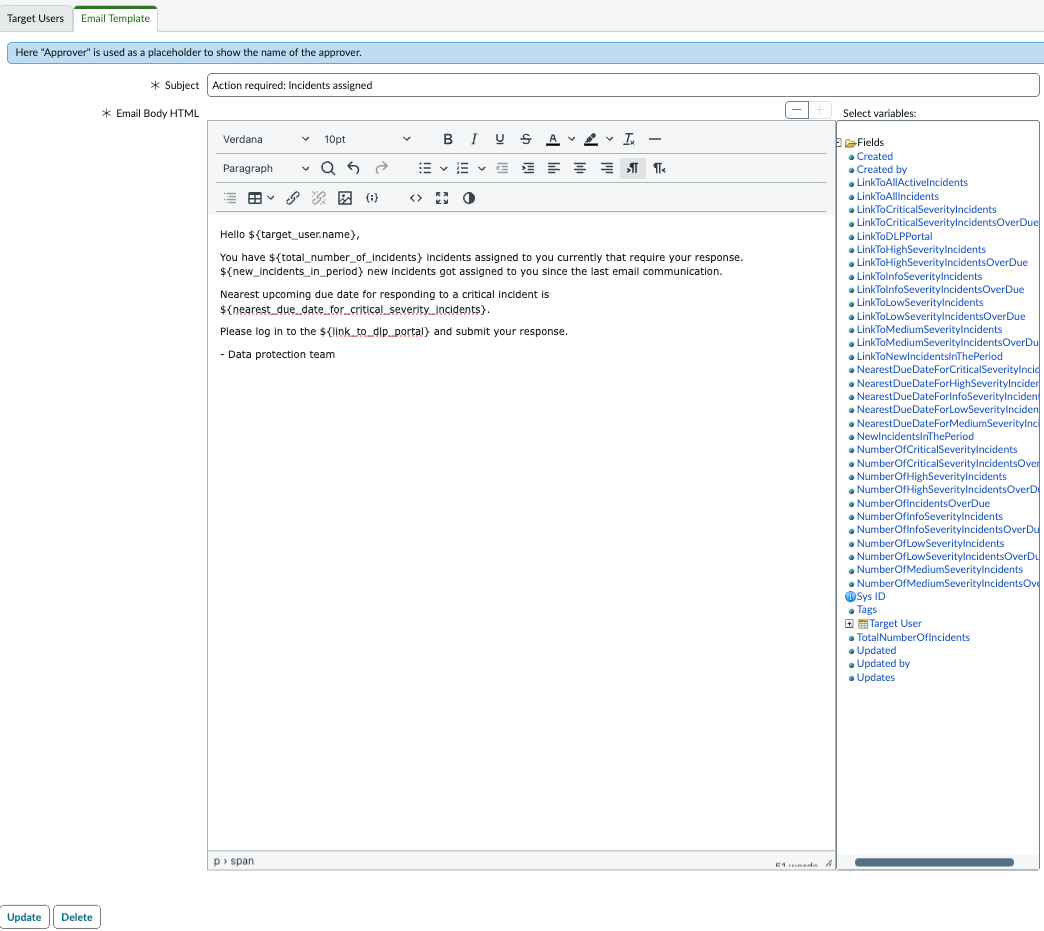This screenshot has width=1044, height=931.
Task: Apply the background highlight color
Action: (591, 139)
